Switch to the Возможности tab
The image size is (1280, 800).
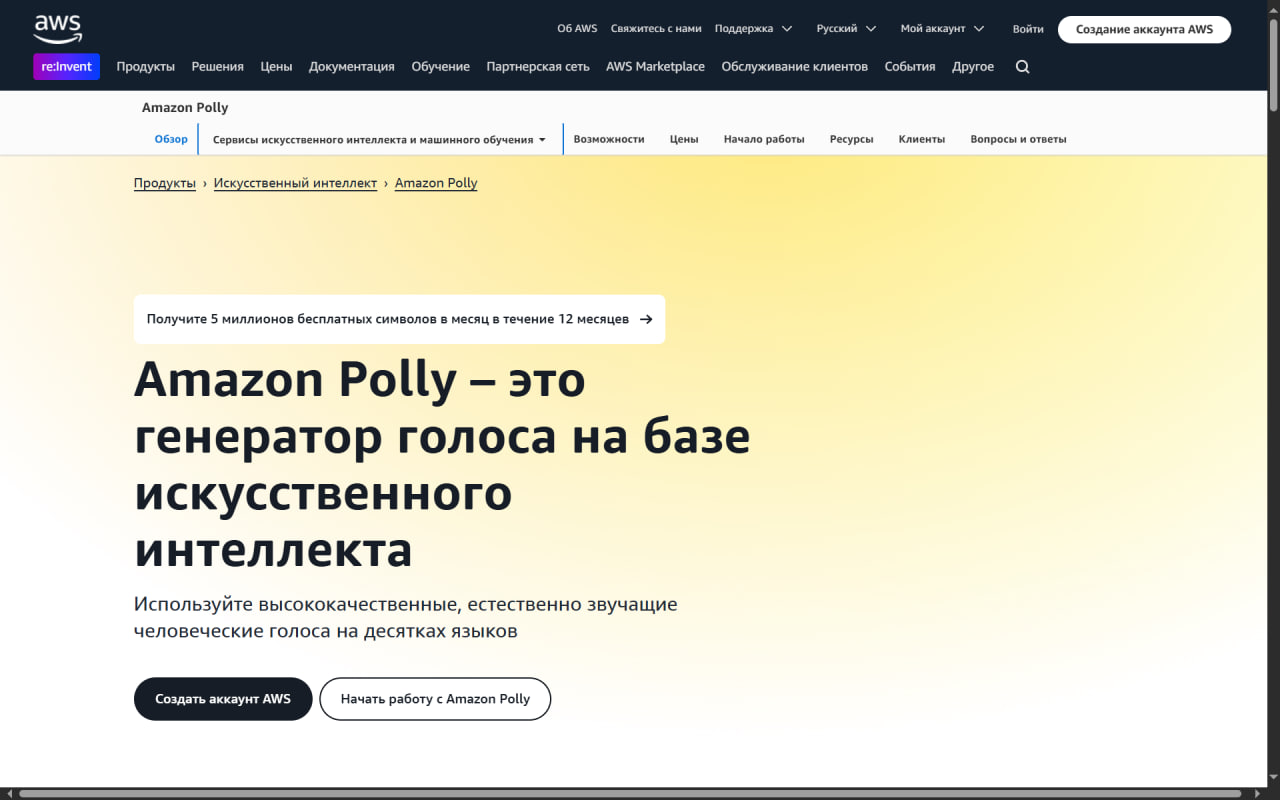click(x=608, y=140)
